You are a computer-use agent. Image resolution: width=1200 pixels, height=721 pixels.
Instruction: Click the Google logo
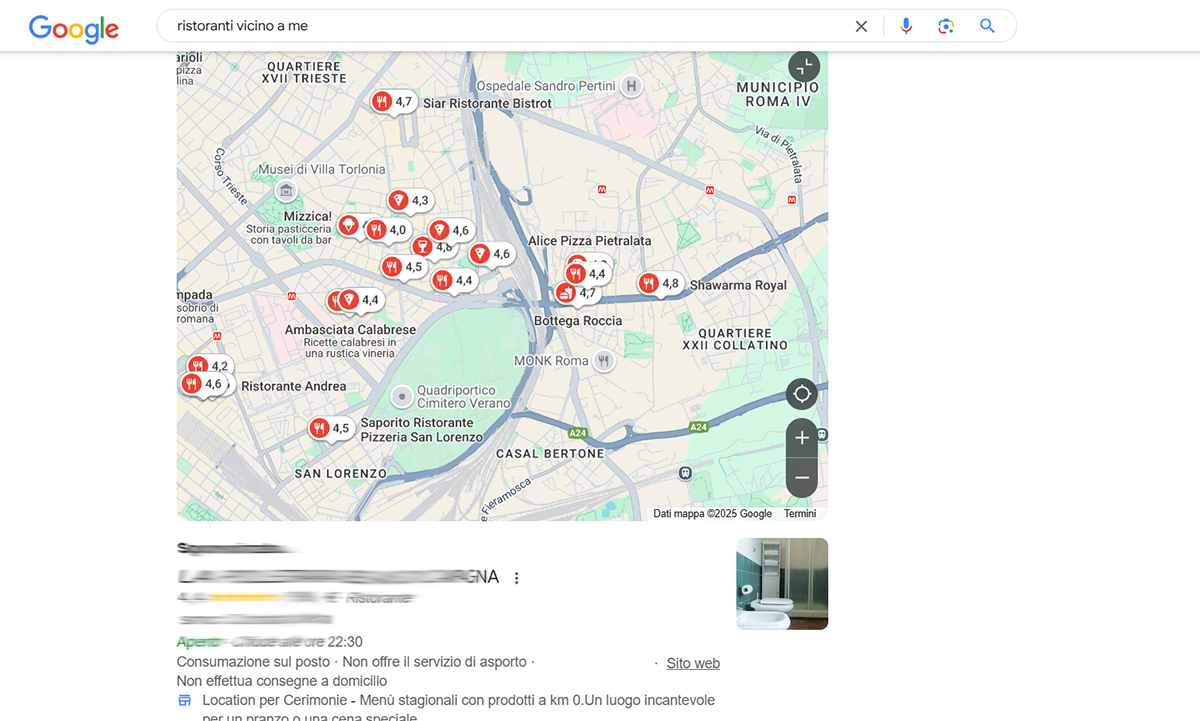pyautogui.click(x=74, y=27)
